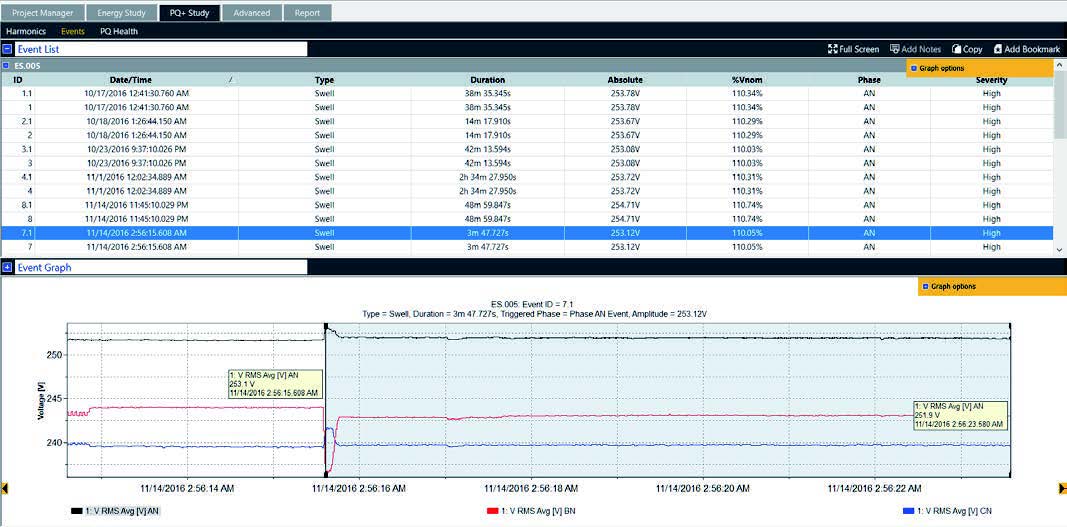Viewport: 1067px width, 527px height.
Task: Open the Advanced tab
Action: [251, 13]
